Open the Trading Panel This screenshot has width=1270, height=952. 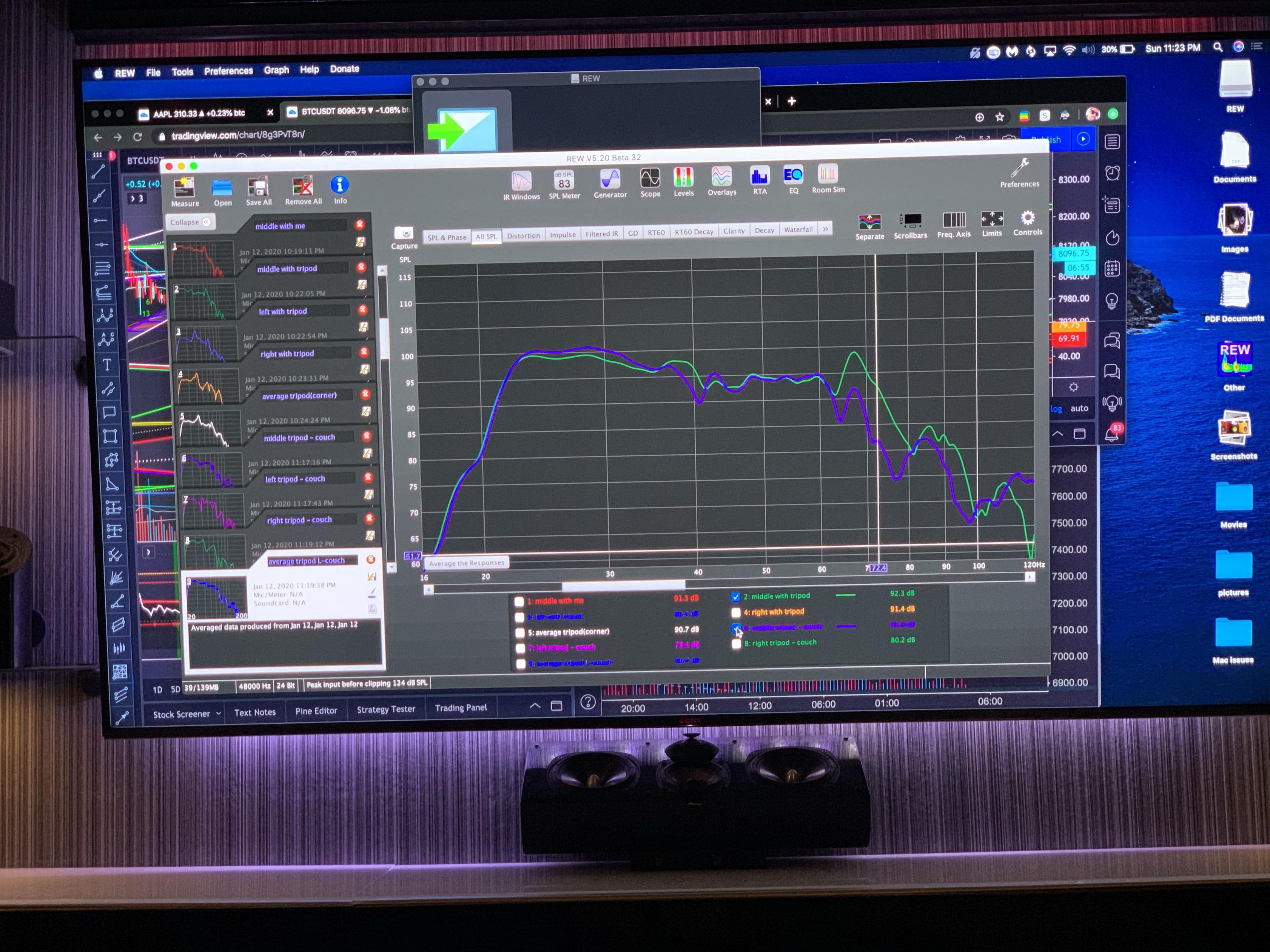point(461,707)
